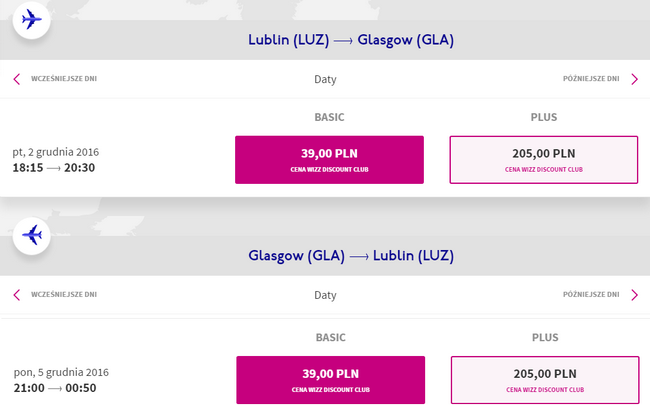Click left chevron arrow for Lublin–Glasgow dates
The height and width of the screenshot is (405, 650).
point(17,79)
